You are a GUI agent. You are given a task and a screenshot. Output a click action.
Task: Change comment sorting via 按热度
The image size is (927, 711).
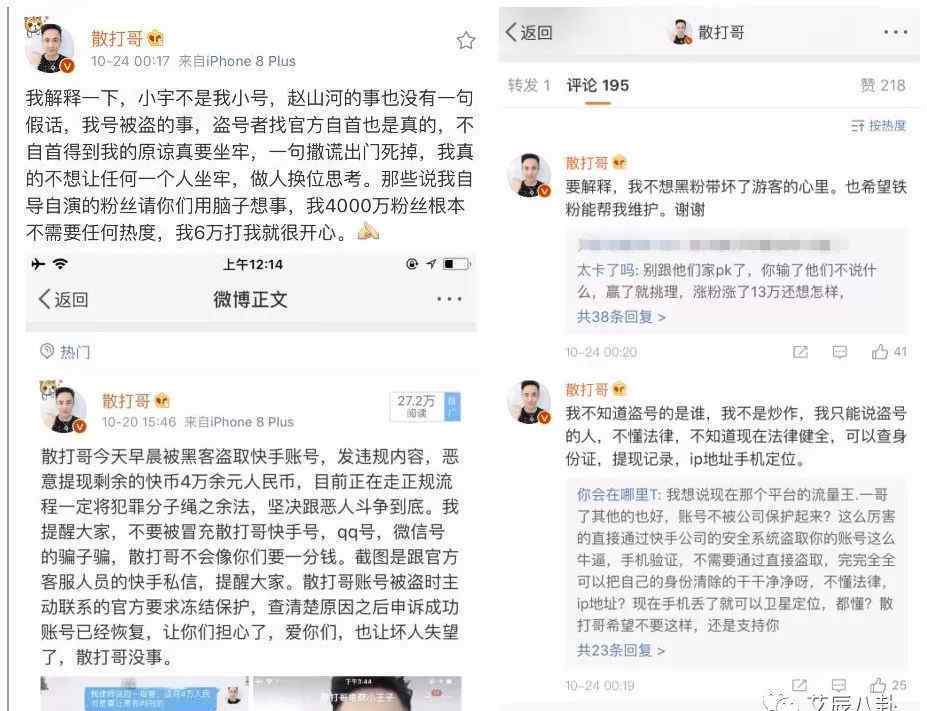[878, 125]
